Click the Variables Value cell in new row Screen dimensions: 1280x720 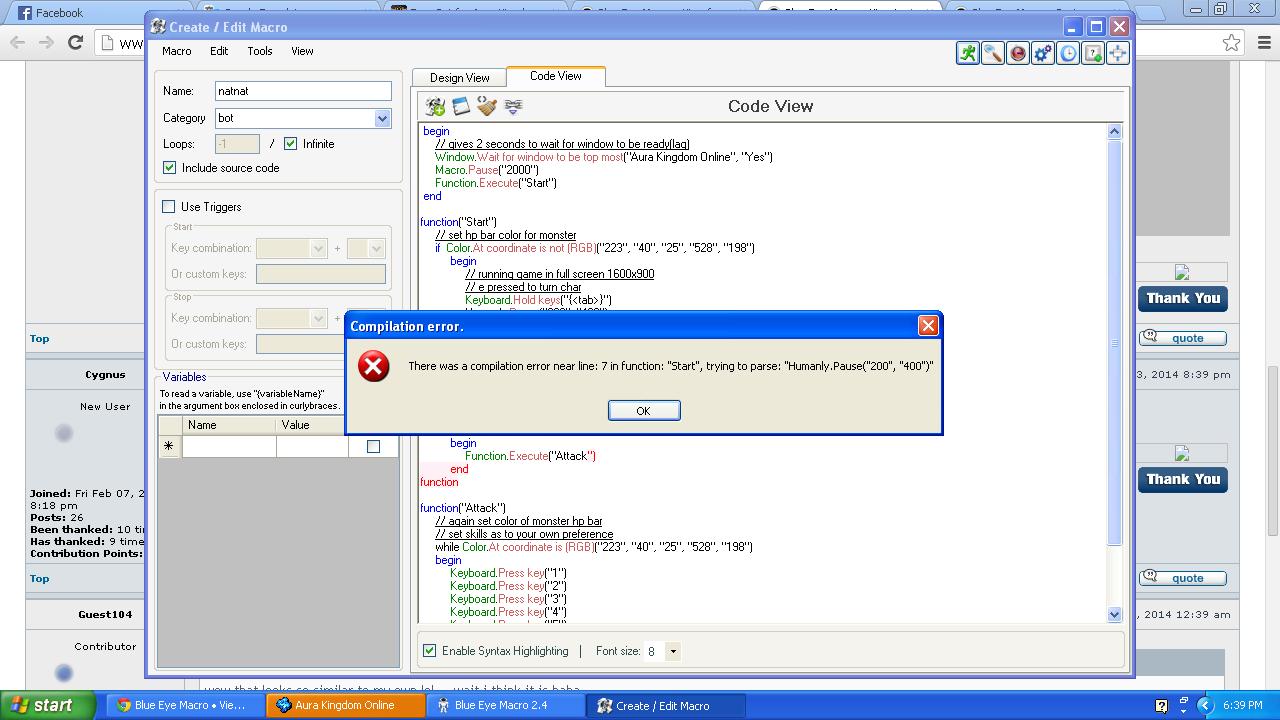(312, 446)
